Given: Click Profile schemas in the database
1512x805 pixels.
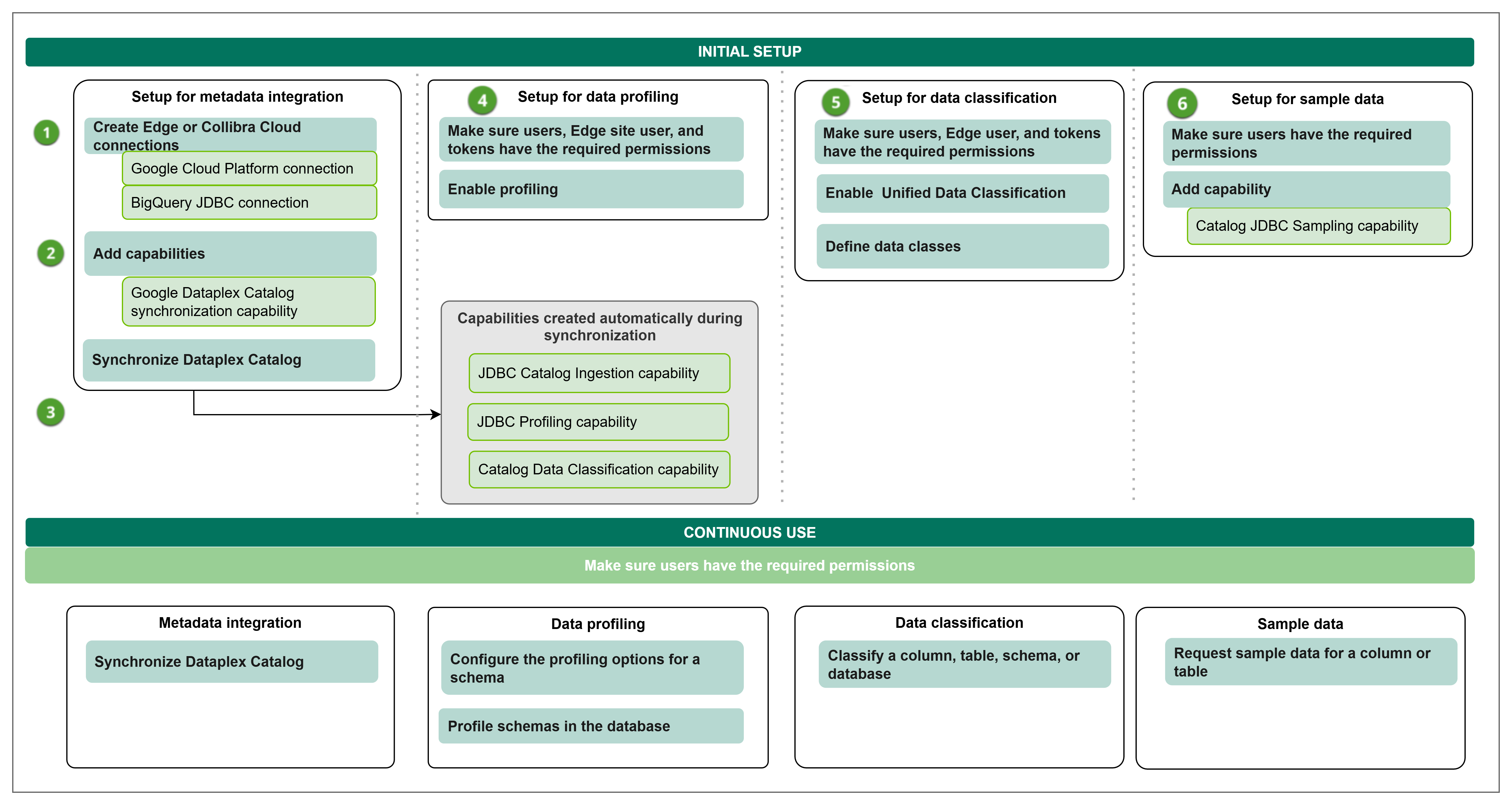Looking at the screenshot, I should point(591,726).
